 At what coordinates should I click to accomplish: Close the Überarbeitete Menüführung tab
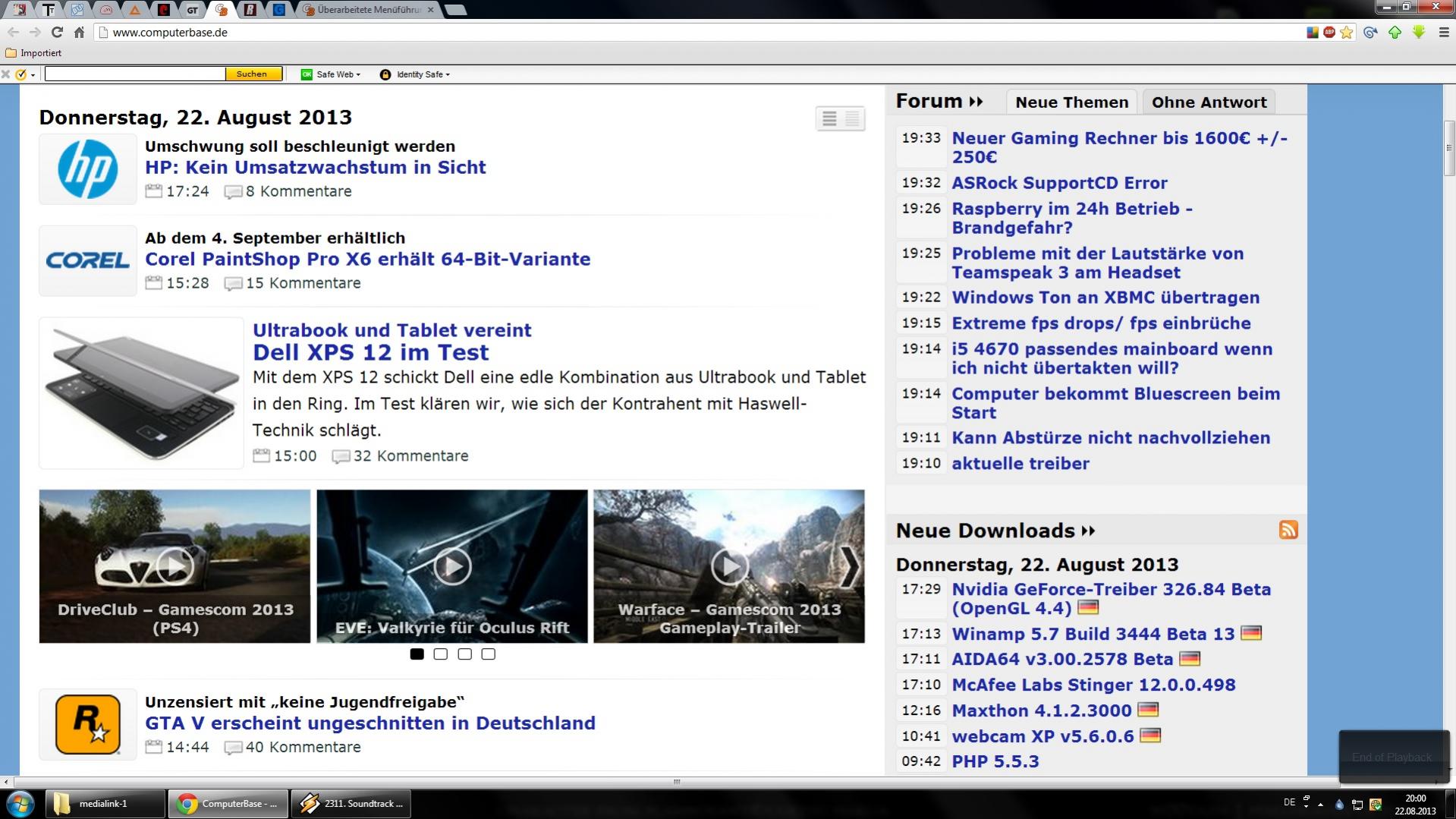coord(431,10)
